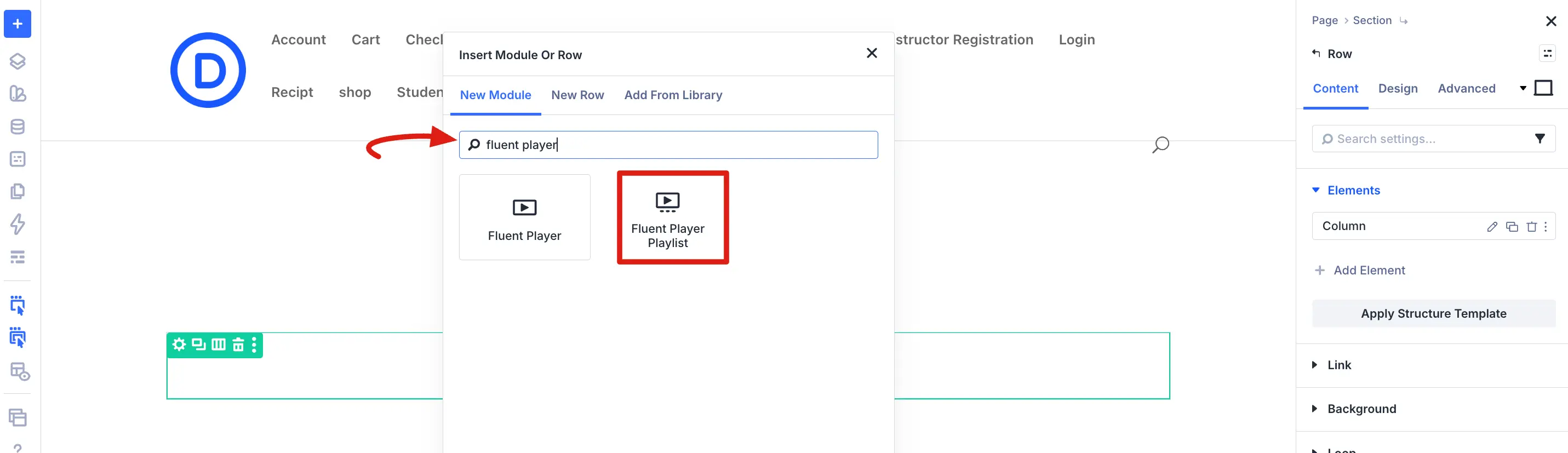Focus the module search field
Viewport: 1568px width, 453px height.
click(668, 145)
